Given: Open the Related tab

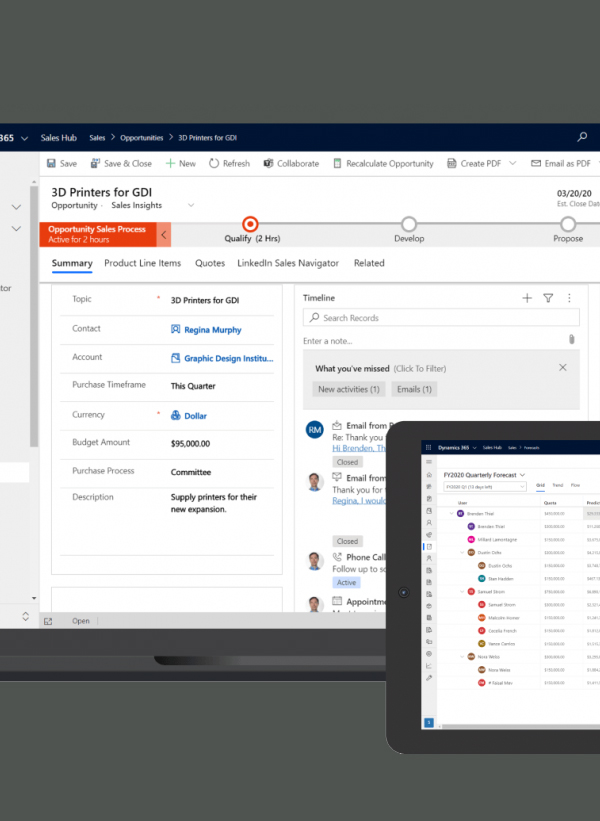Looking at the screenshot, I should 369,263.
